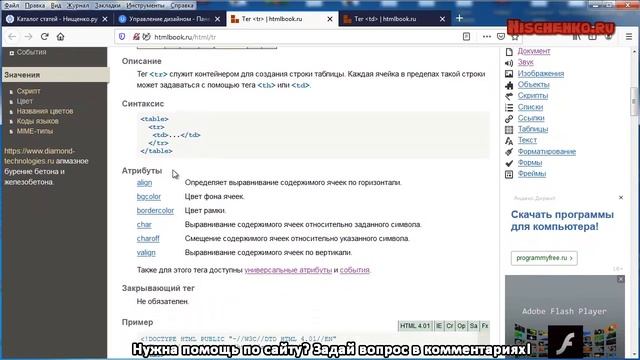Click the tracking protection shield icon

click(122, 37)
